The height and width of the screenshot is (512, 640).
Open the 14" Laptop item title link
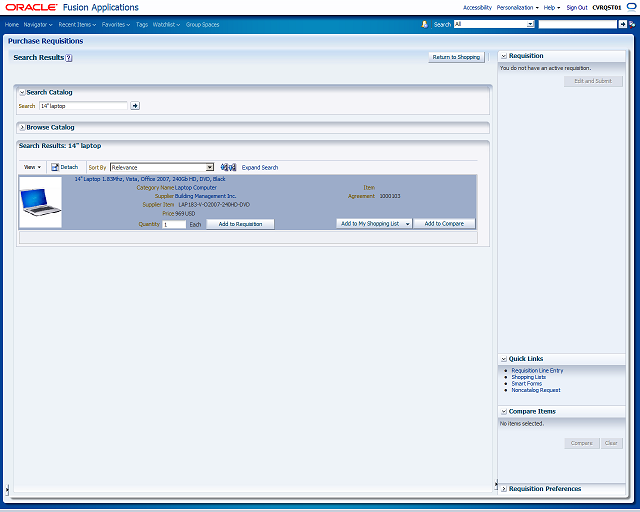(150, 179)
